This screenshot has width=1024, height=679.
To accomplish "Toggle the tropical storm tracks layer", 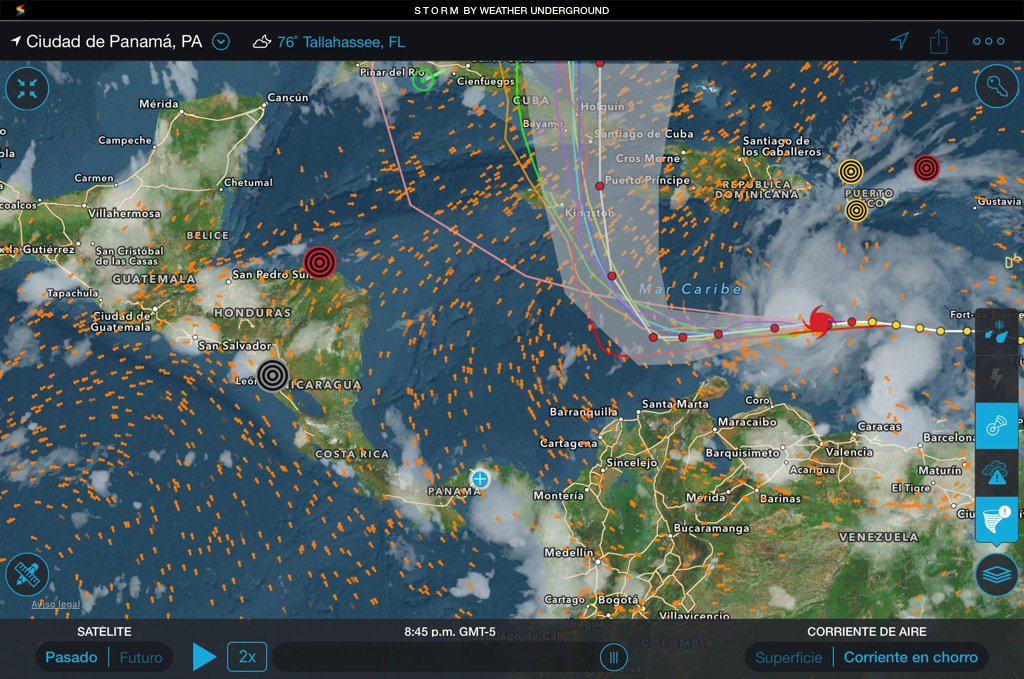I will click(997, 519).
